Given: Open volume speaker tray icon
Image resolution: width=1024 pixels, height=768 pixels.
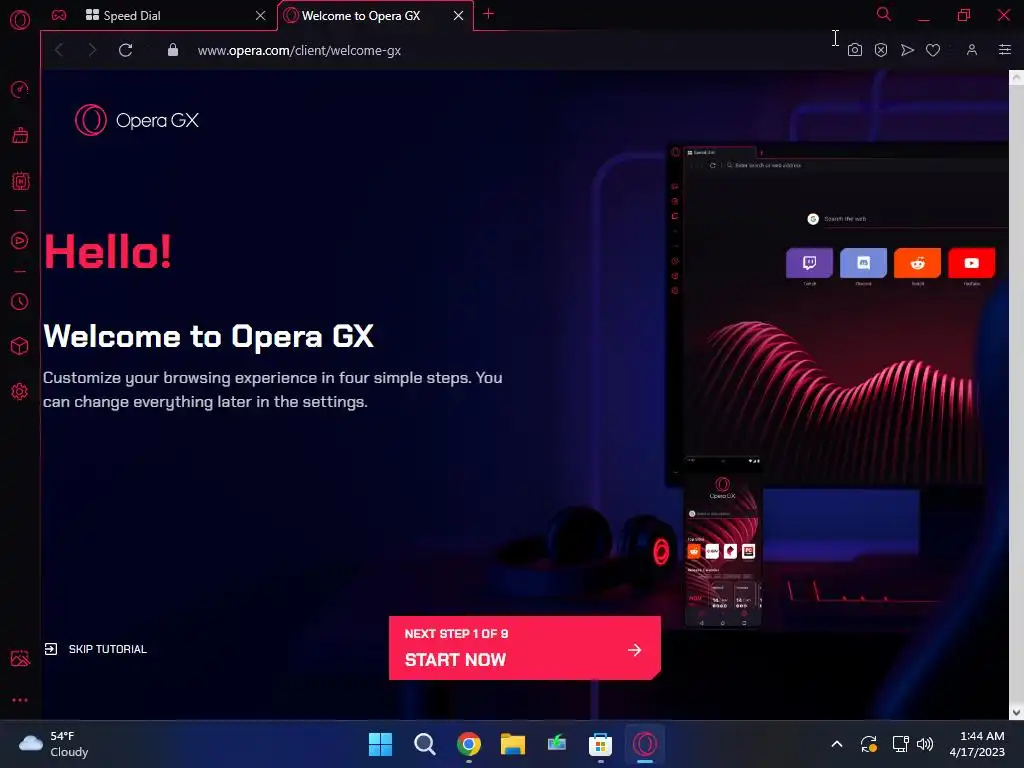Looking at the screenshot, I should [925, 744].
